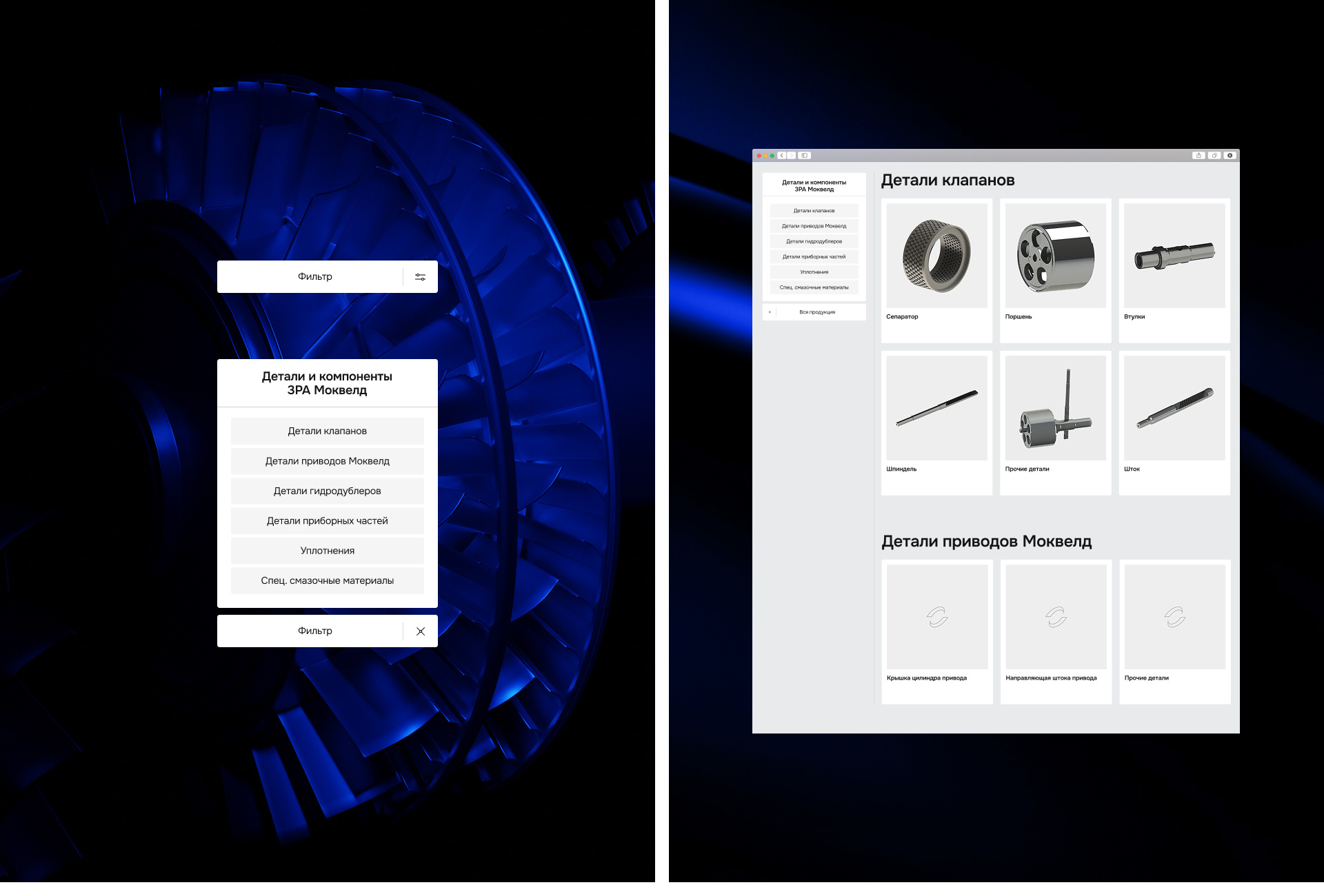Click Детали приводов Моквелд in browser sidebar
1324x896 pixels.
tap(814, 226)
